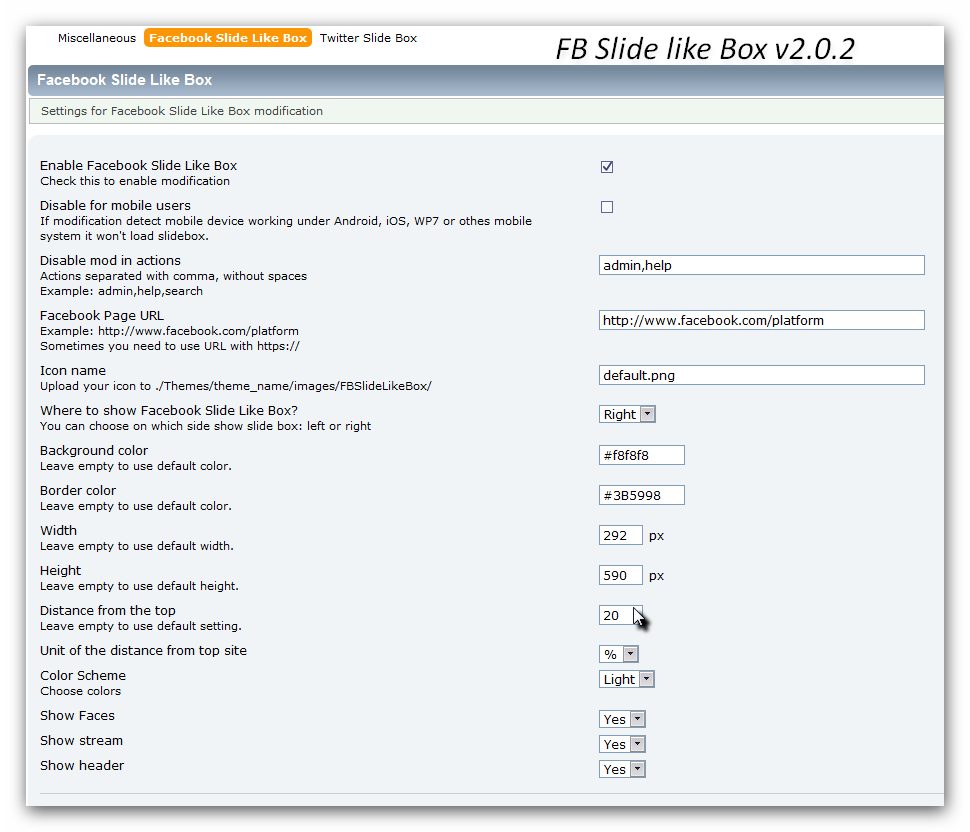Click the Background color label
970x832 pixels.
[94, 451]
